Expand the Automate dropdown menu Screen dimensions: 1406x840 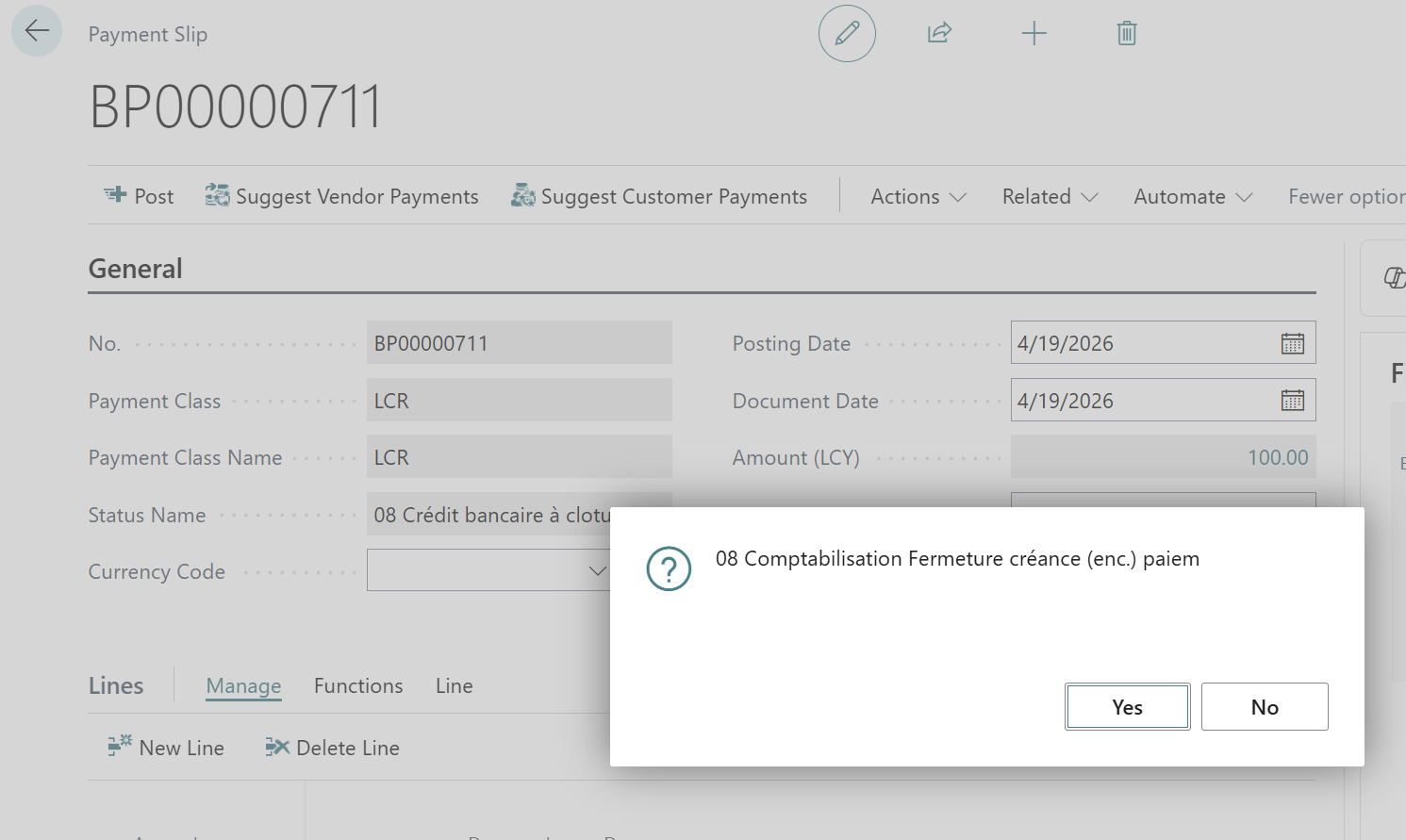point(1192,196)
